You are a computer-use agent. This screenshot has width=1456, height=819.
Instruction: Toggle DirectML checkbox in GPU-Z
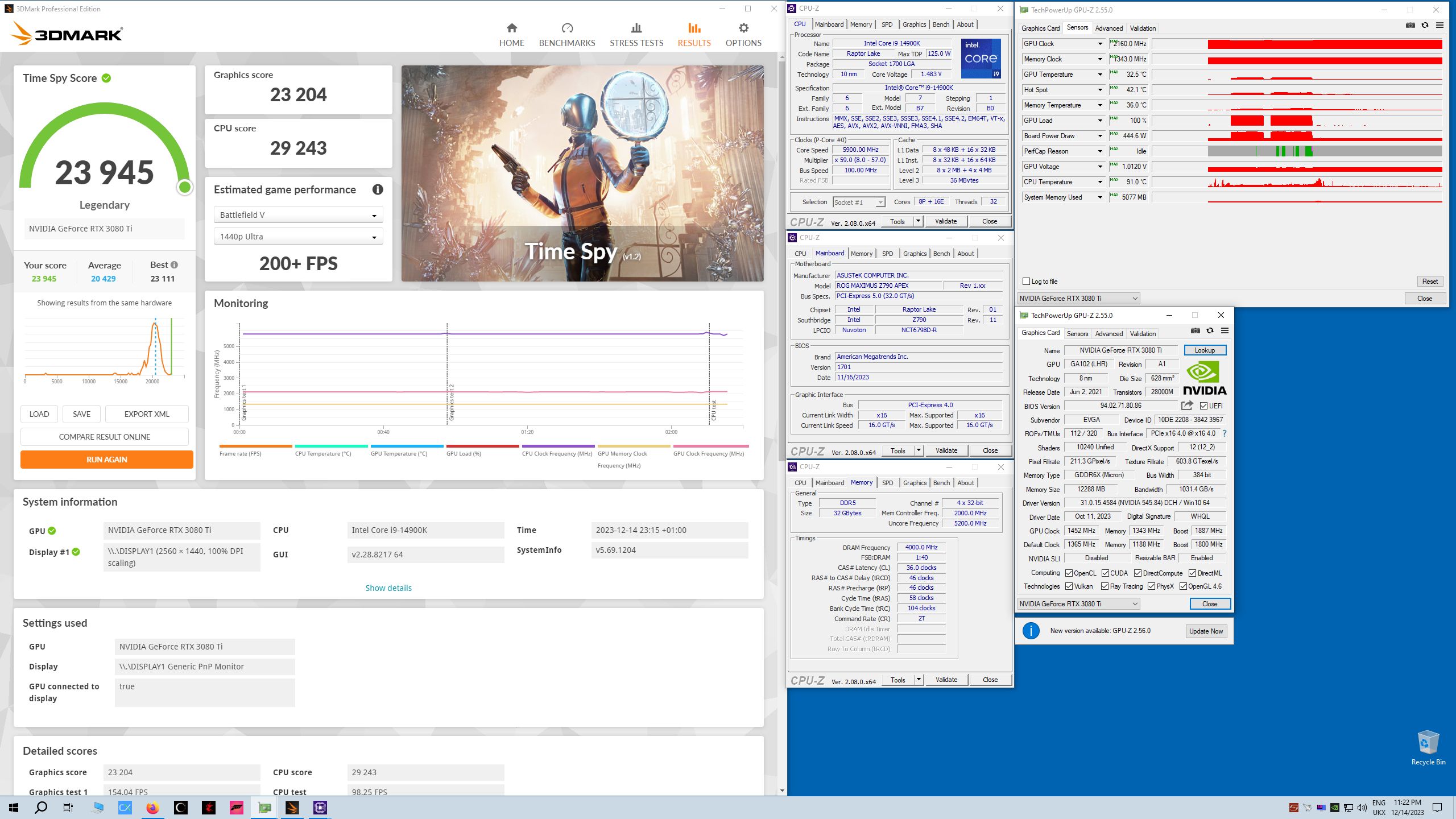click(1192, 573)
